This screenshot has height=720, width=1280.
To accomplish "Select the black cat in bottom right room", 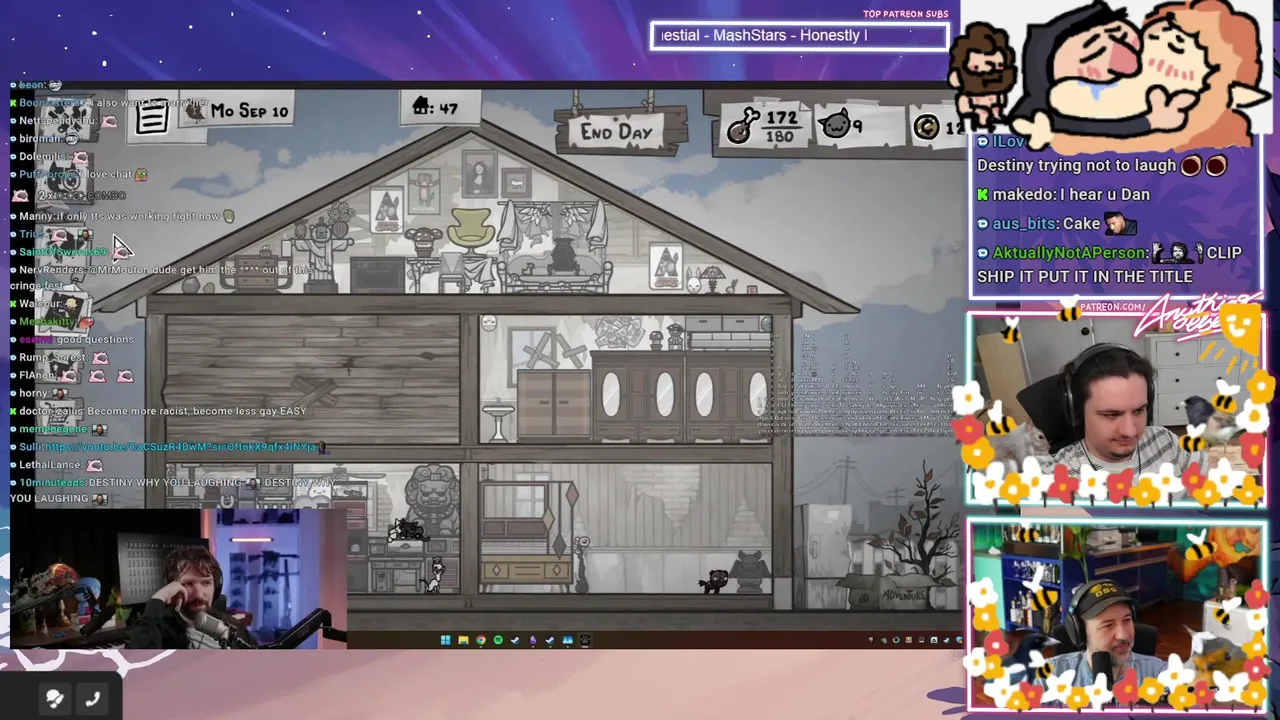I will coord(714,581).
